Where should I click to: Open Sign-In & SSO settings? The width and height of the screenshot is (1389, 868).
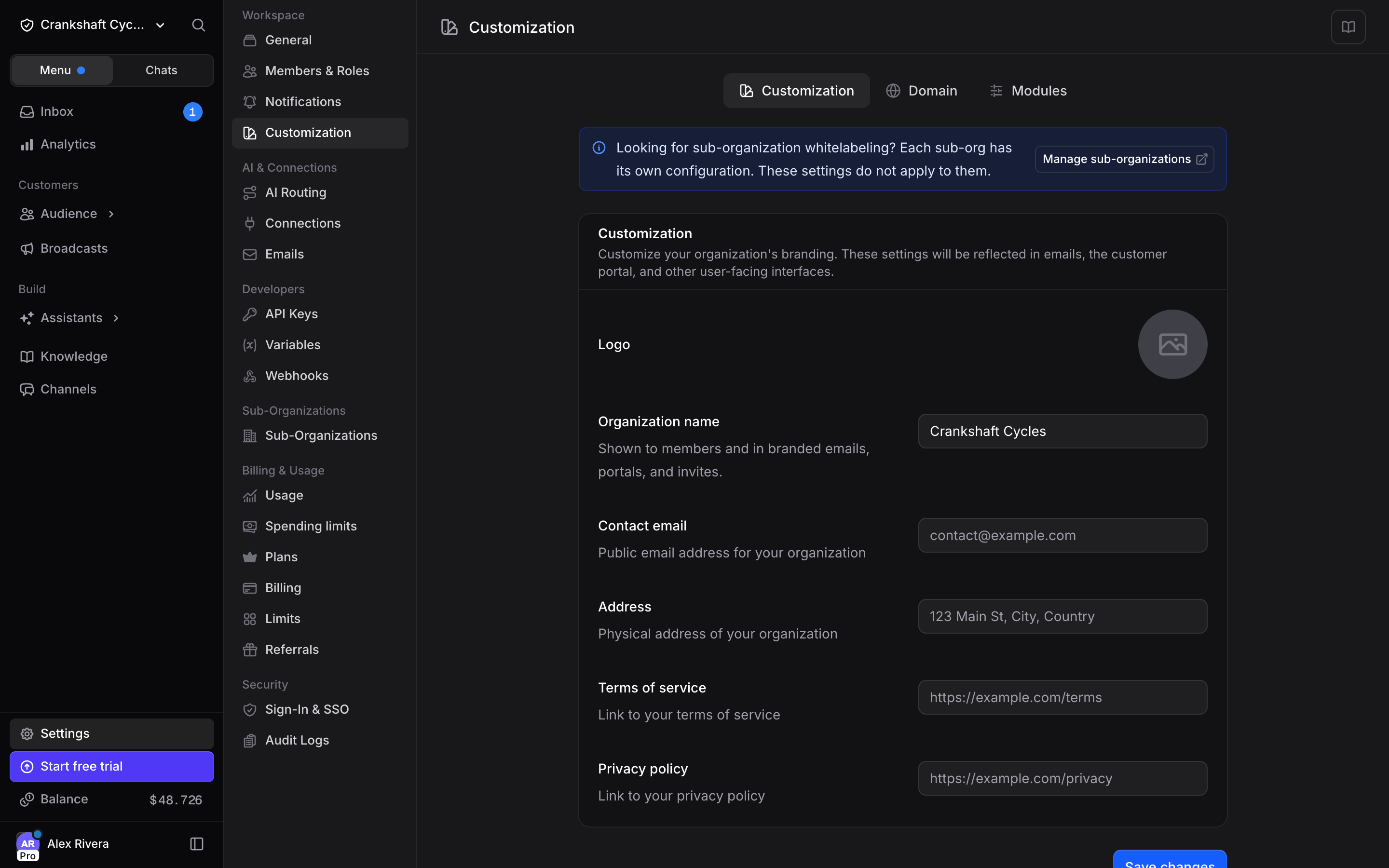(x=320, y=709)
